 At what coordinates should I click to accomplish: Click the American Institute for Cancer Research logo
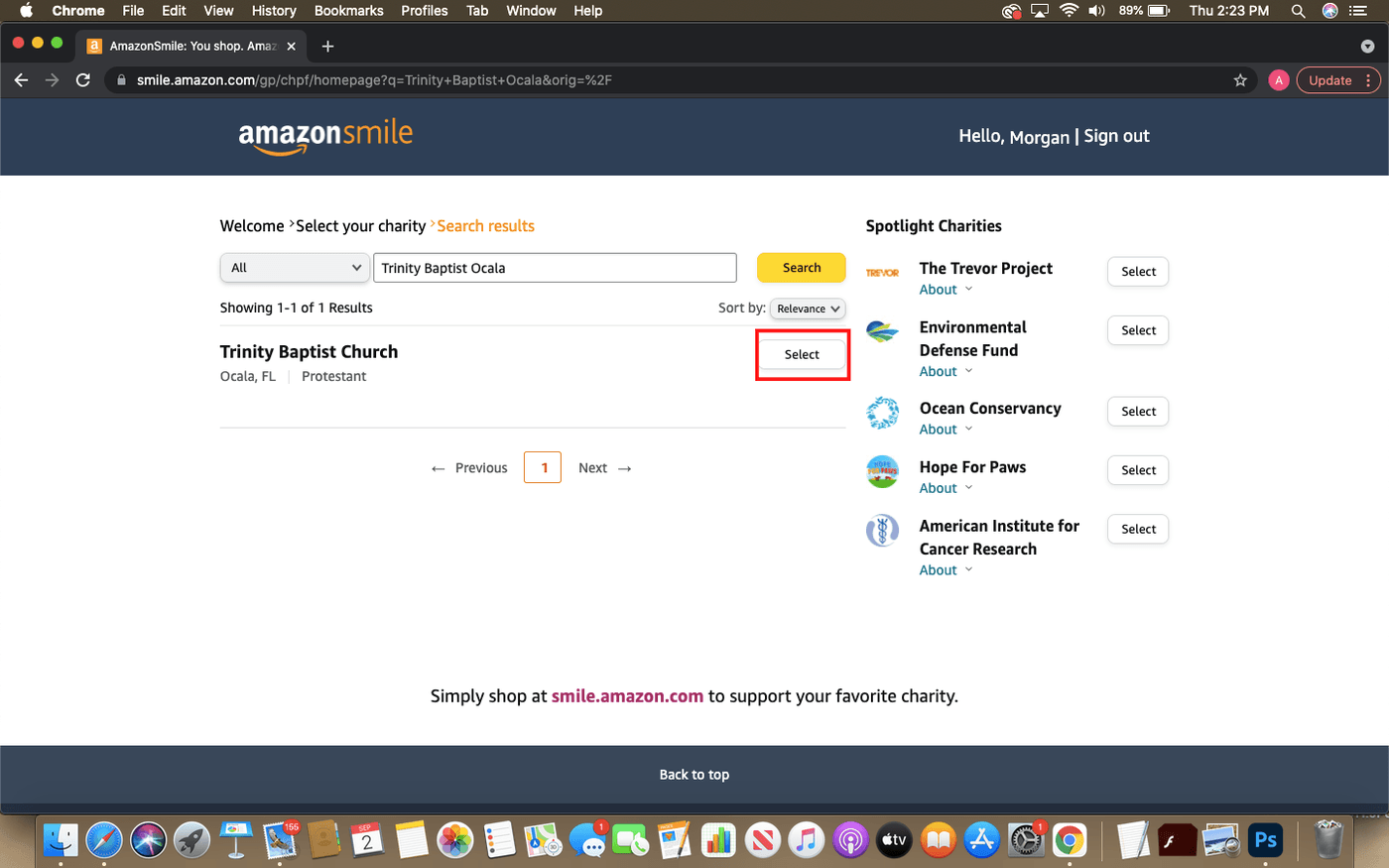(882, 531)
